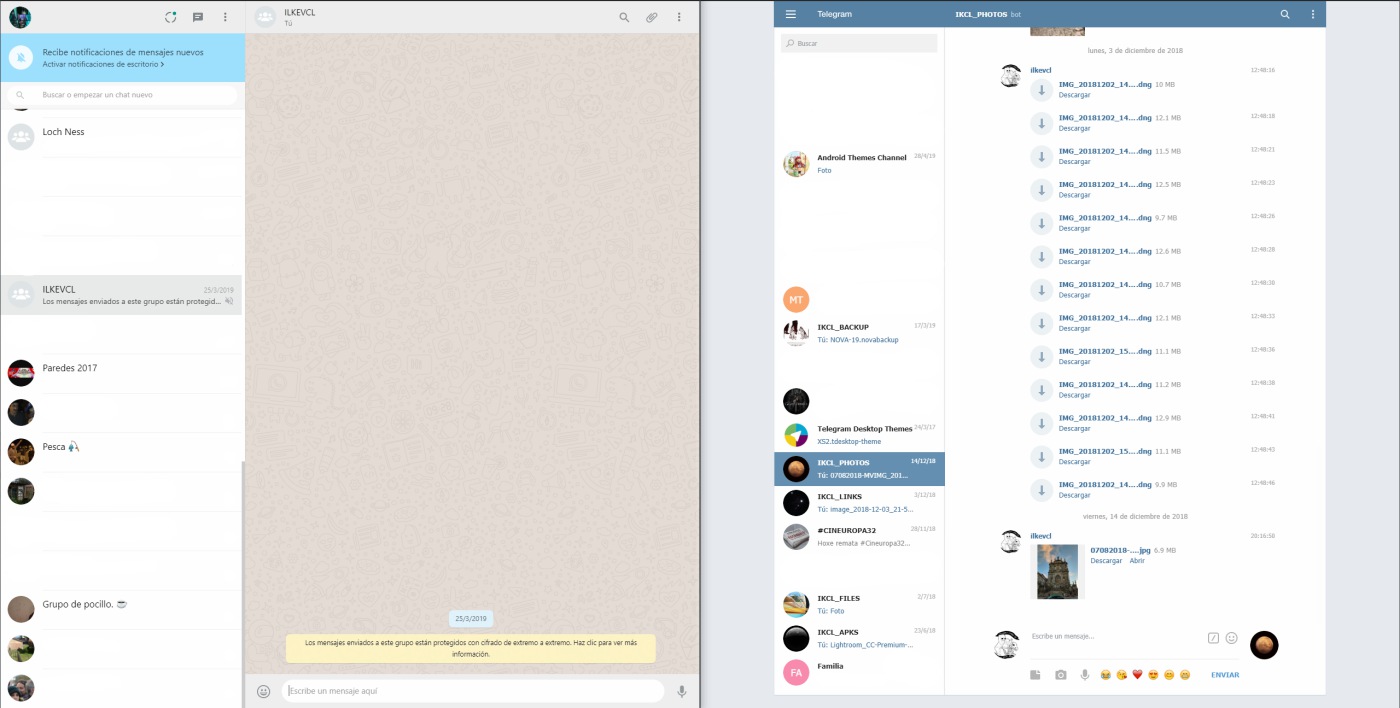Open Telegram chat options three-dot menu
This screenshot has height=708, width=1400.
[1313, 14]
